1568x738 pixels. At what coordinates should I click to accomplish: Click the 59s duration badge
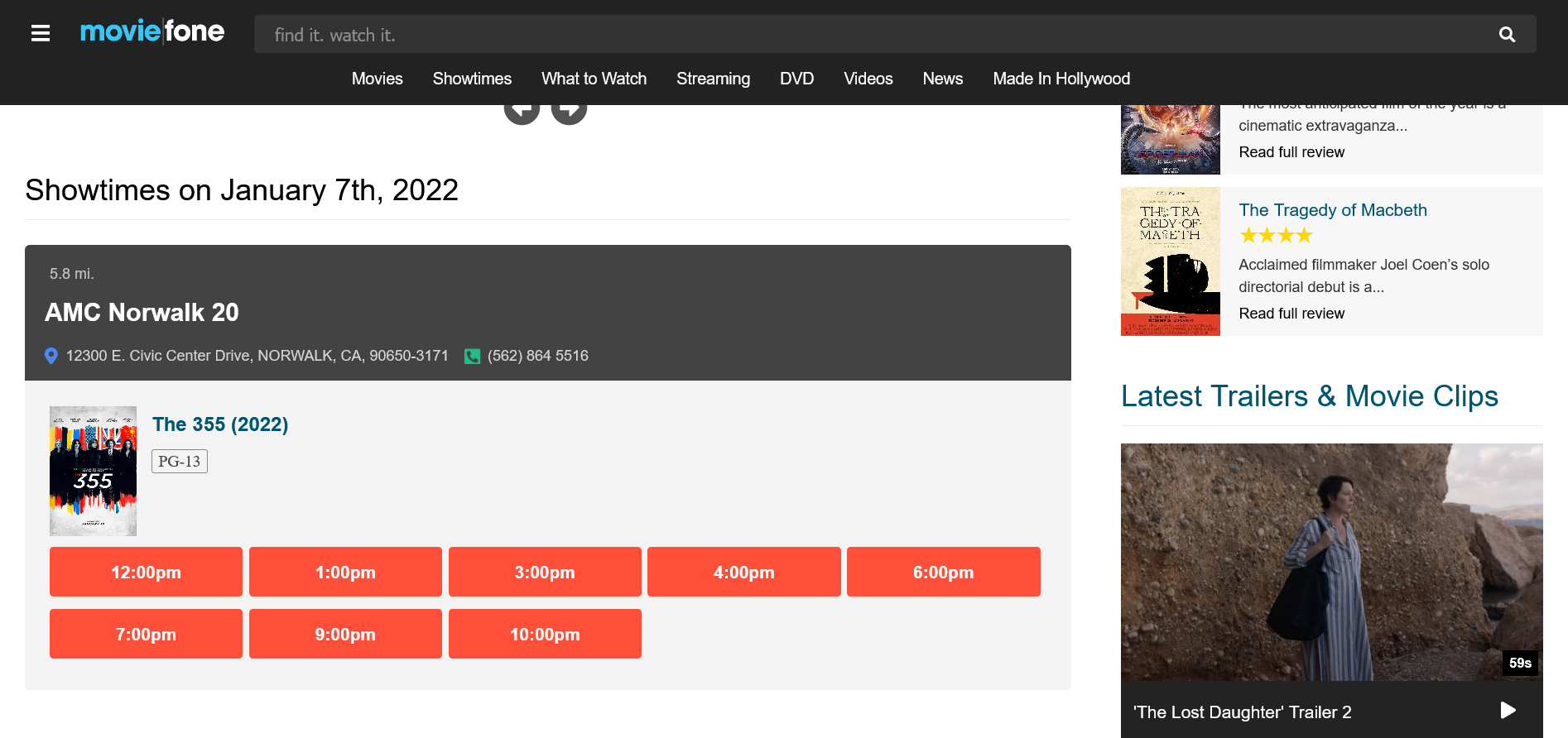(1520, 663)
